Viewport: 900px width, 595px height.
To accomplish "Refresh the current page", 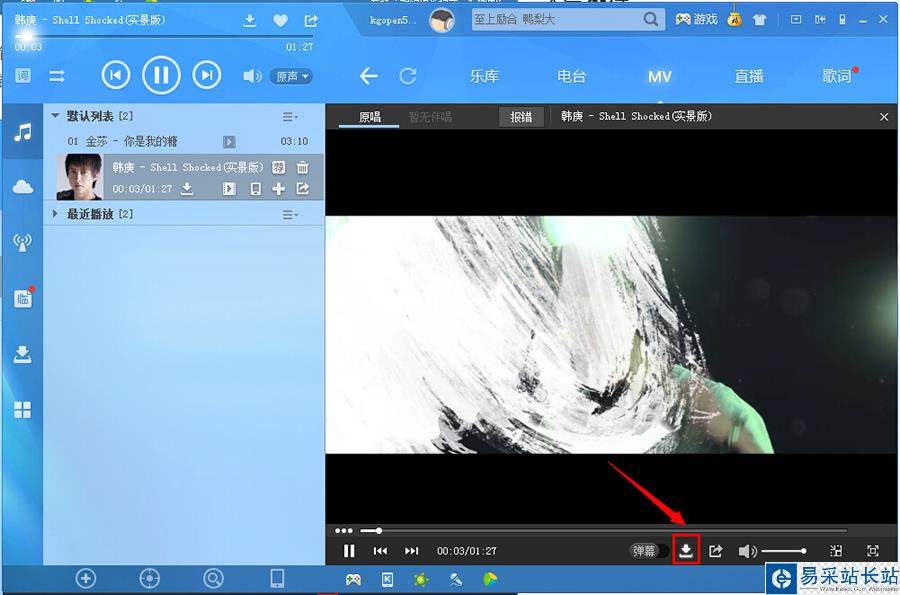I will click(x=408, y=76).
